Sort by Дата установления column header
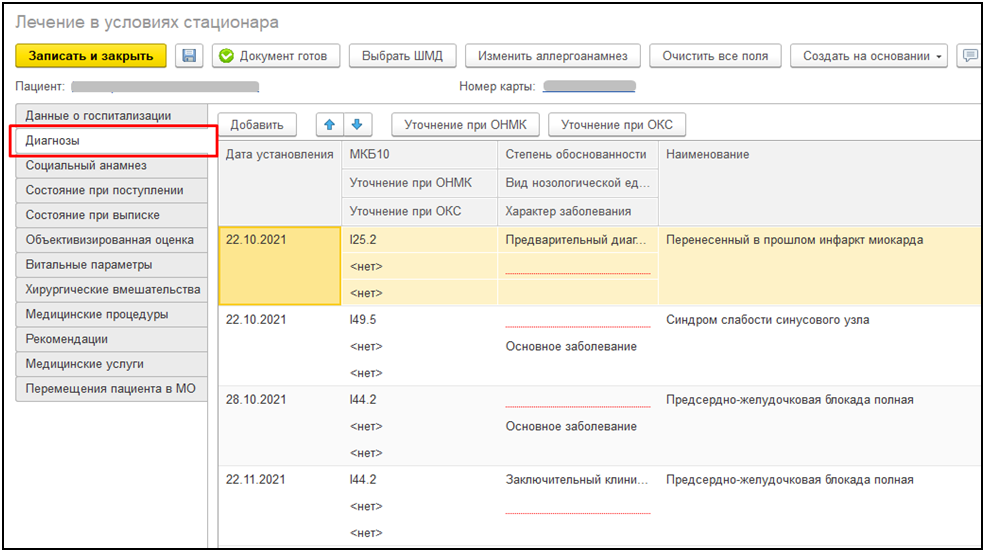This screenshot has height=552, width=985. (279, 154)
